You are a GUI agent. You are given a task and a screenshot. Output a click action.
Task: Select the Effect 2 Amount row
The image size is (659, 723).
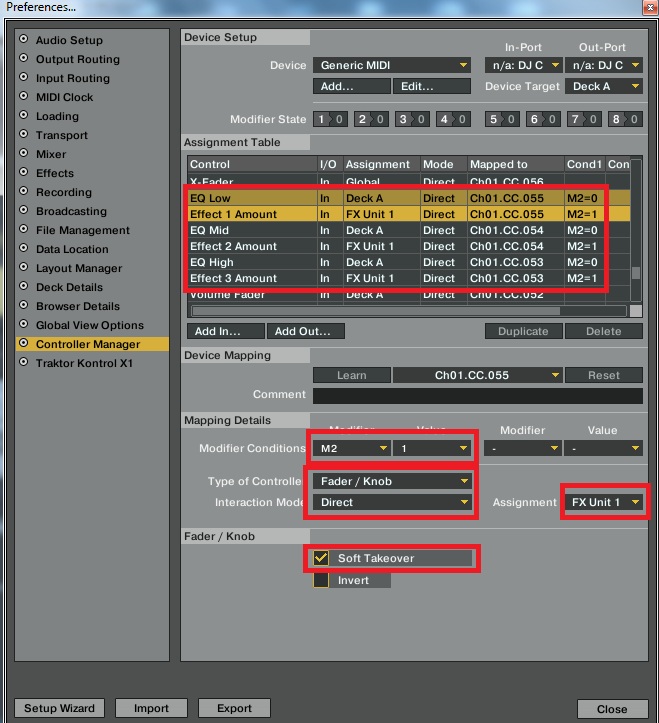tap(409, 246)
